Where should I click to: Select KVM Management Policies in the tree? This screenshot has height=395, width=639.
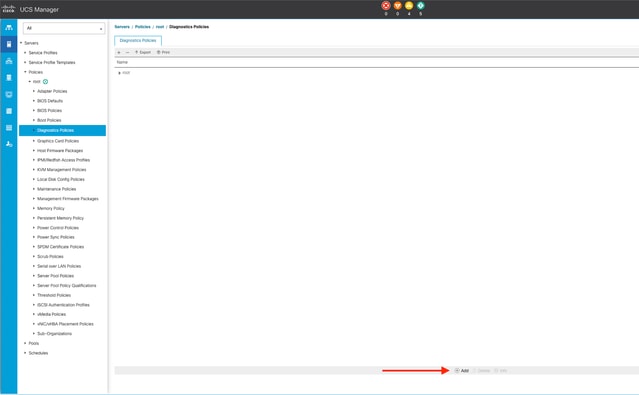(x=62, y=170)
